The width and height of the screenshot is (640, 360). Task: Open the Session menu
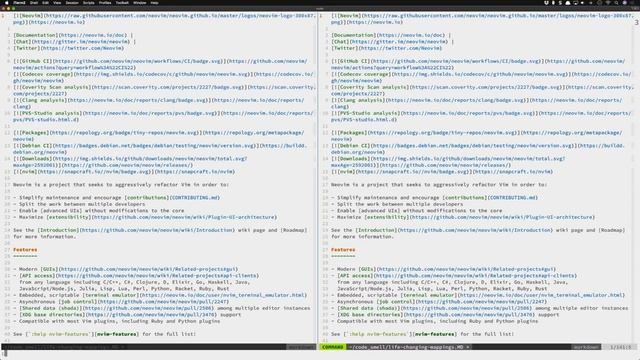tap(72, 2)
